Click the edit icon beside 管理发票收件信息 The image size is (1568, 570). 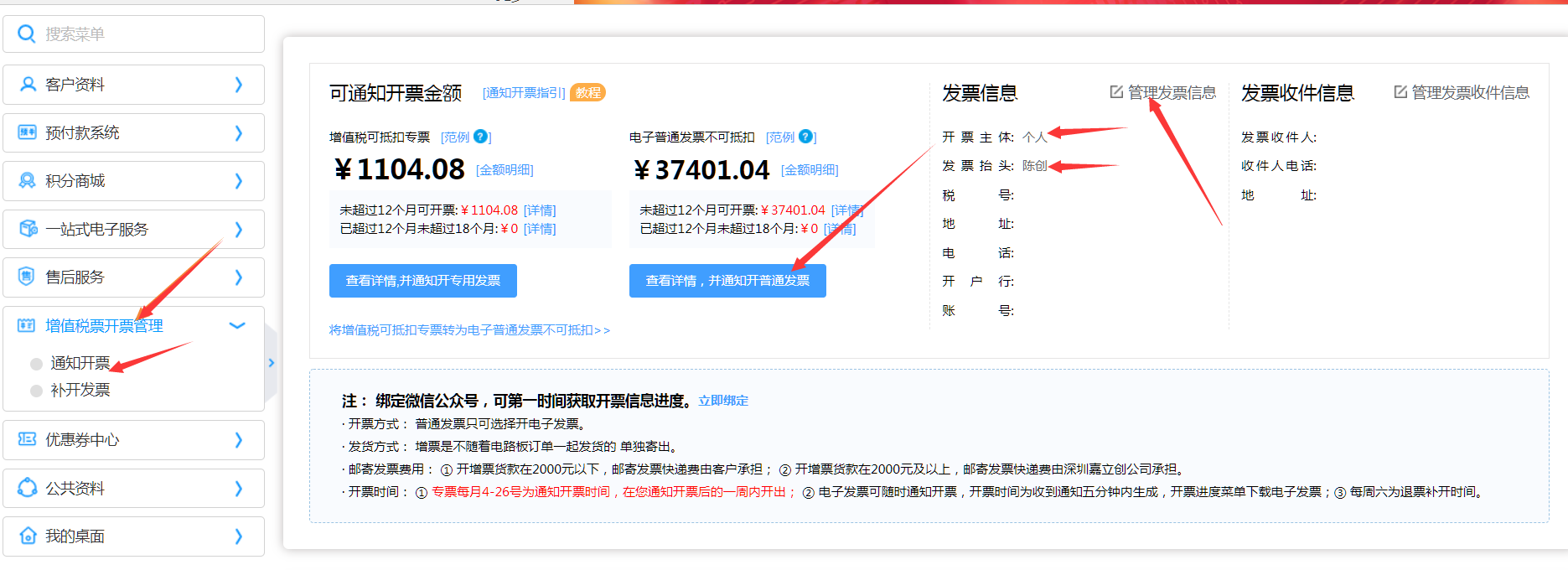[x=1400, y=92]
